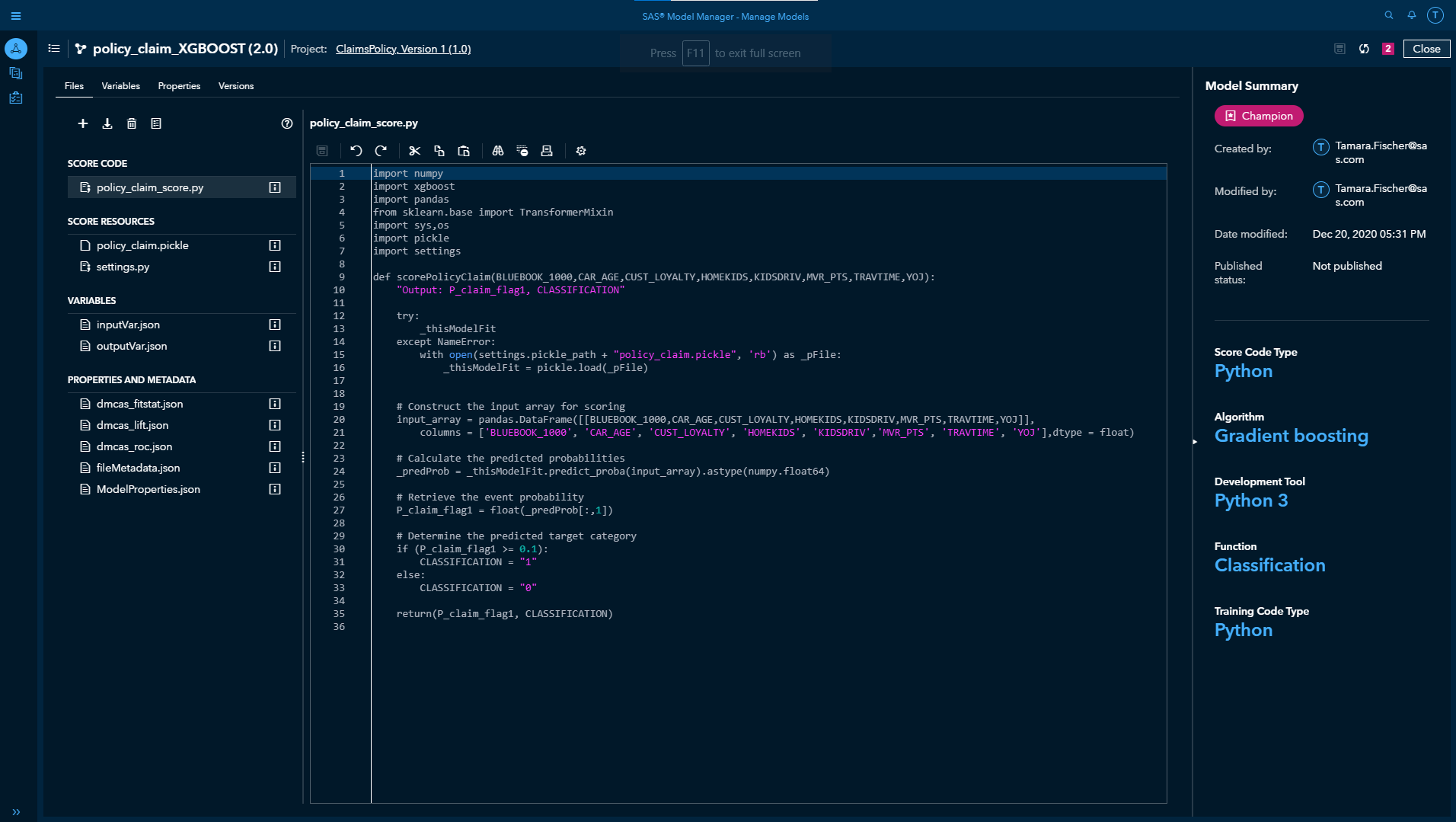This screenshot has height=822, width=1456.
Task: Collapse the Model Summary panel arrow
Action: 1195,442
